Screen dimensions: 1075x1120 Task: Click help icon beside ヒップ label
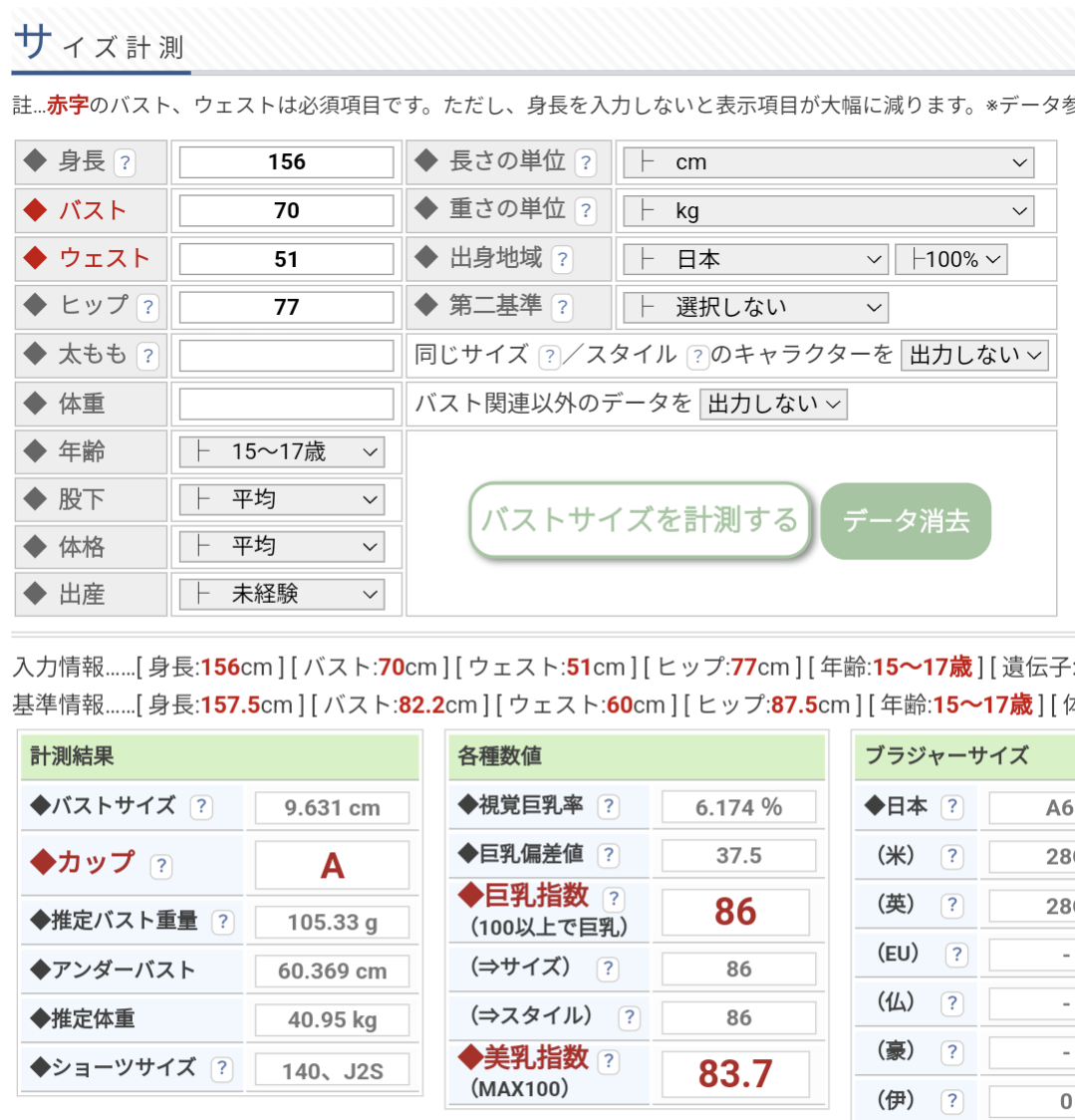(x=147, y=308)
